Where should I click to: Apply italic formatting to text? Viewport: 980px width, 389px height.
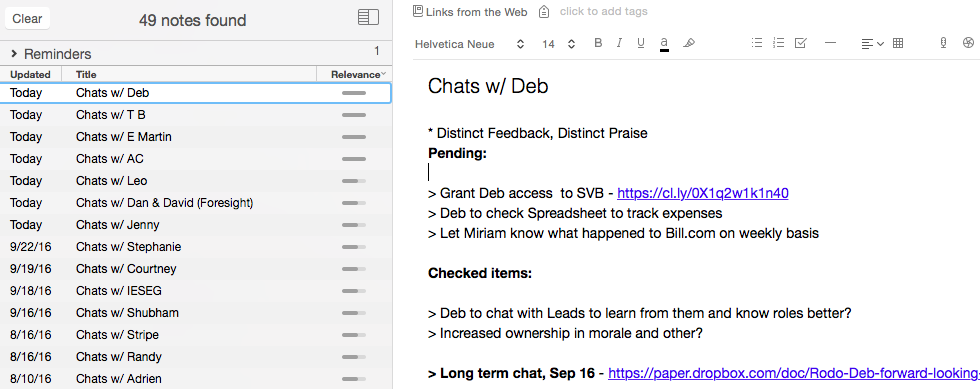(619, 43)
